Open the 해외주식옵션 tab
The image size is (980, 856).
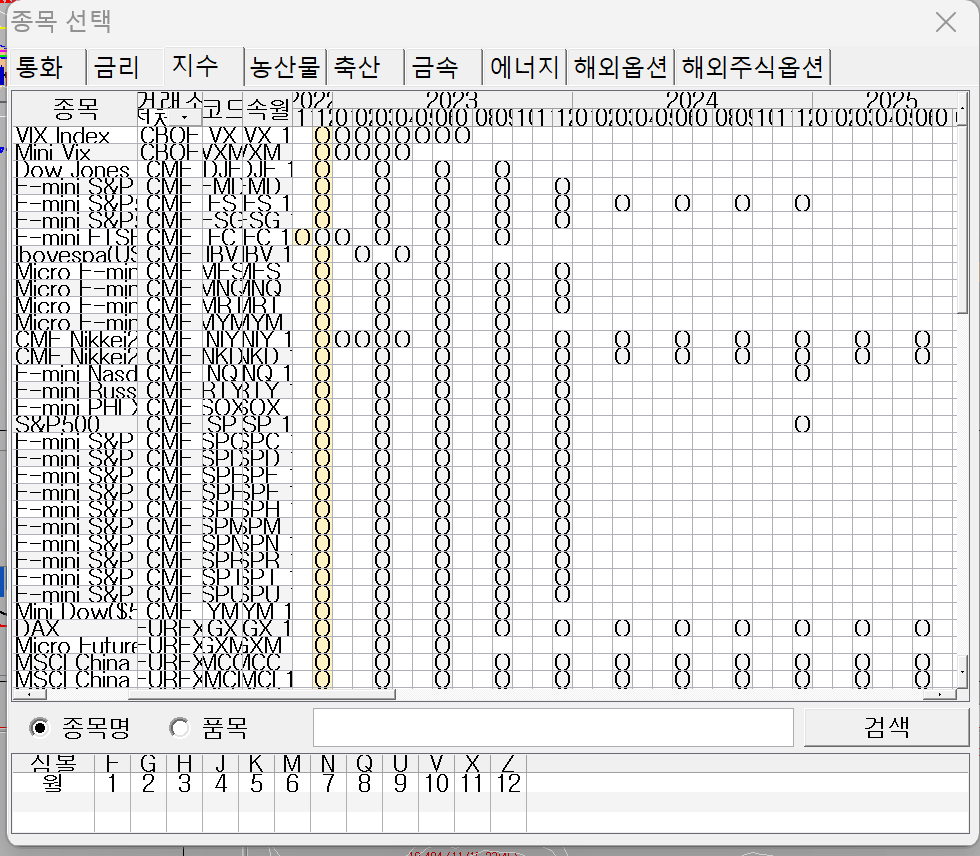tap(752, 67)
